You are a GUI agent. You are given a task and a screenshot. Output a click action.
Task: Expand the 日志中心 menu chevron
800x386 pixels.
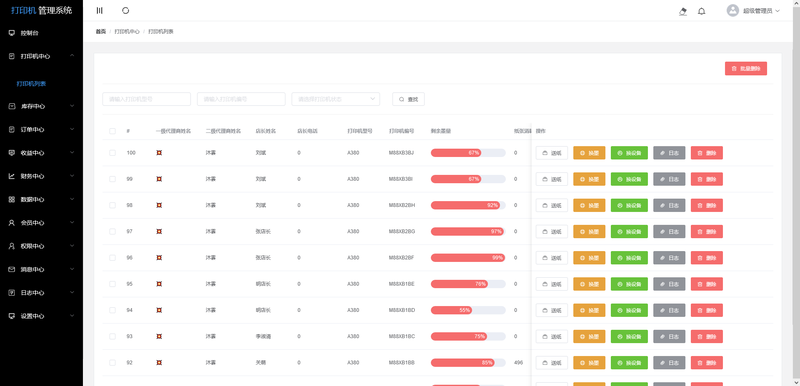tap(72, 292)
